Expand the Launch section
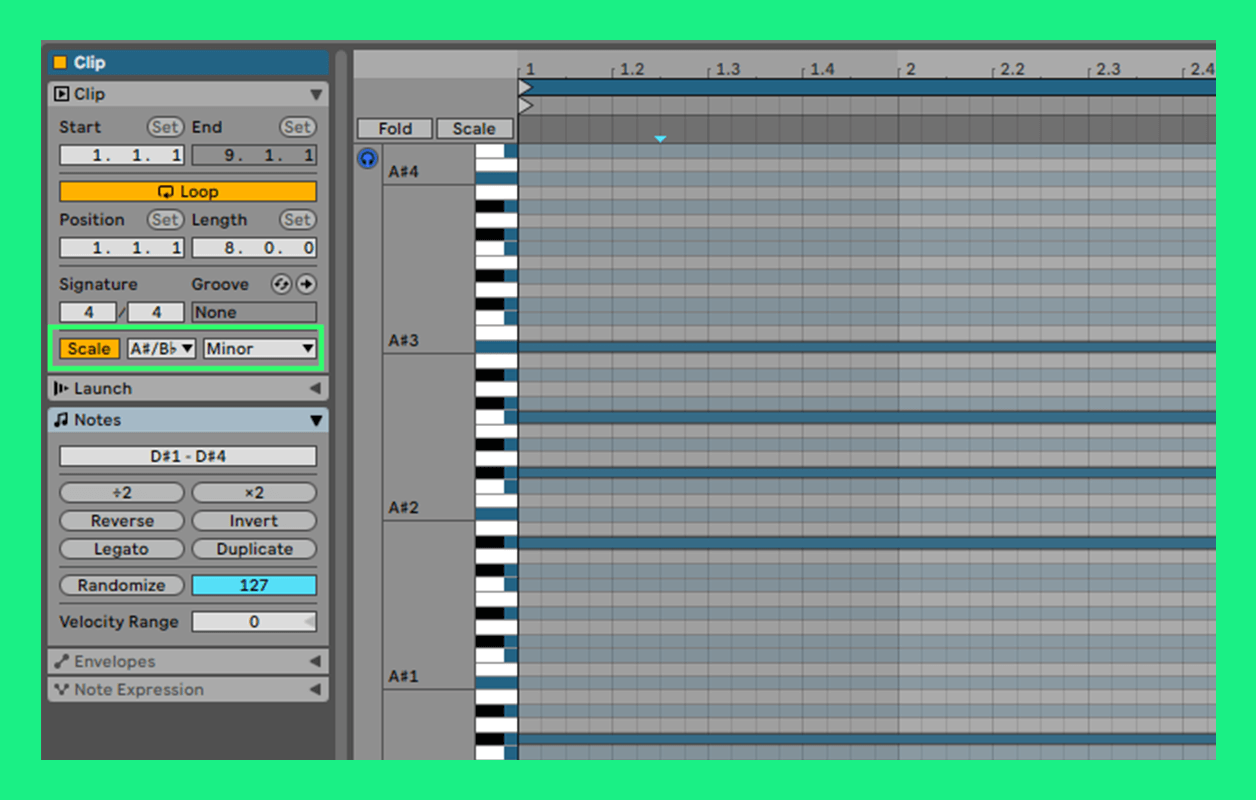 click(188, 389)
